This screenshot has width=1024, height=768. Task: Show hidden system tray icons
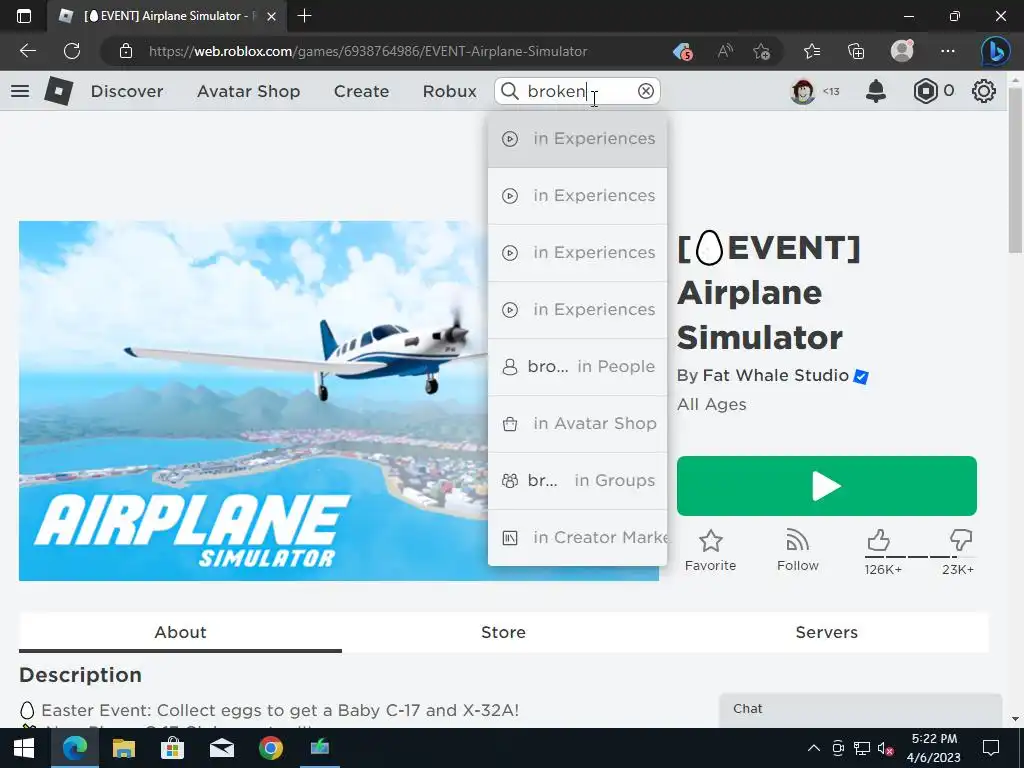pos(814,748)
